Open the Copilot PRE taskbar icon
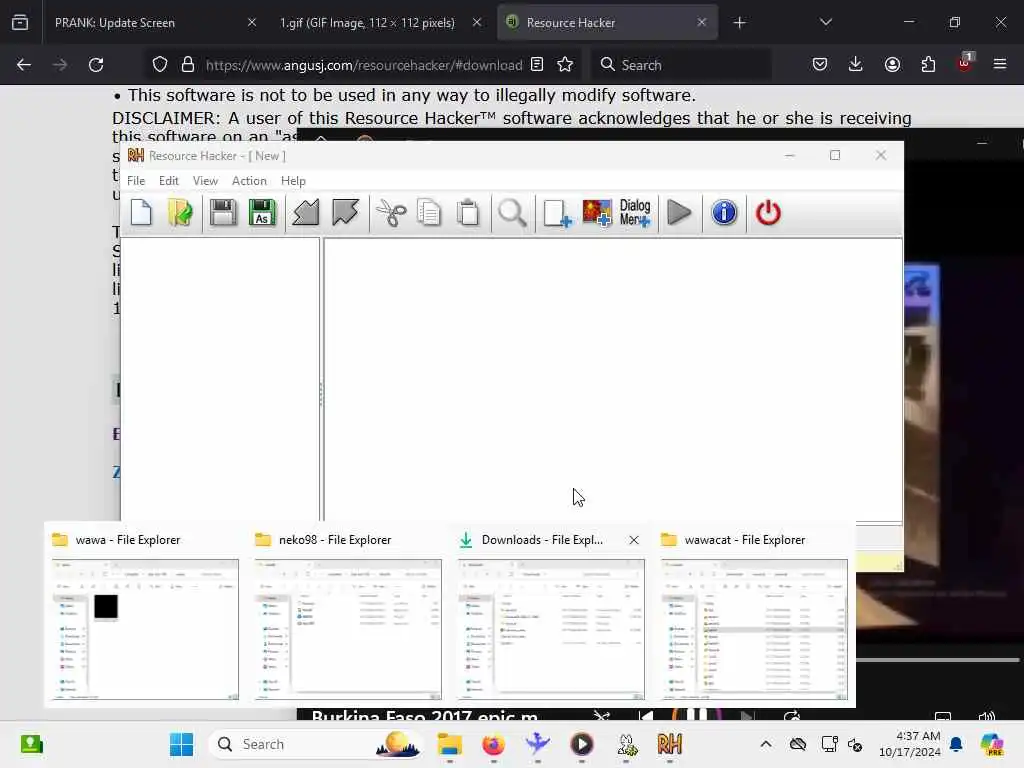Screen dimensions: 1024x768 (992, 744)
